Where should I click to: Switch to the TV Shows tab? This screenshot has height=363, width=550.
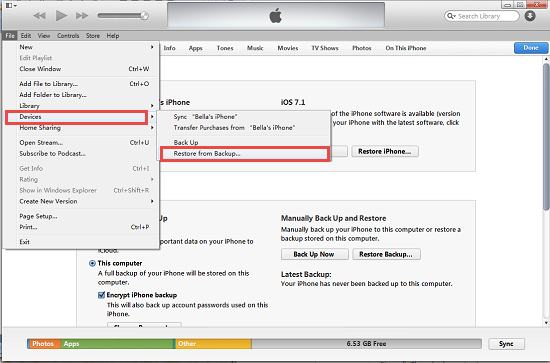coord(325,48)
